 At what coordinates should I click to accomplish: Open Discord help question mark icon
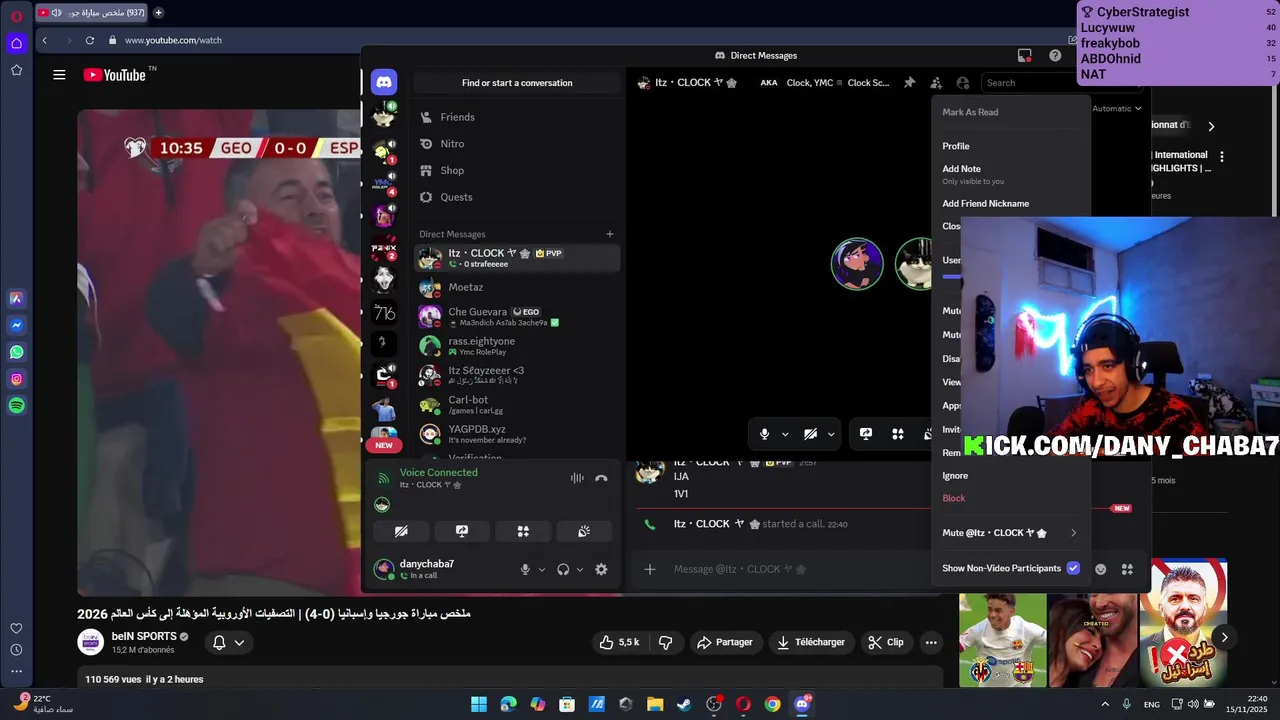[x=1055, y=56]
